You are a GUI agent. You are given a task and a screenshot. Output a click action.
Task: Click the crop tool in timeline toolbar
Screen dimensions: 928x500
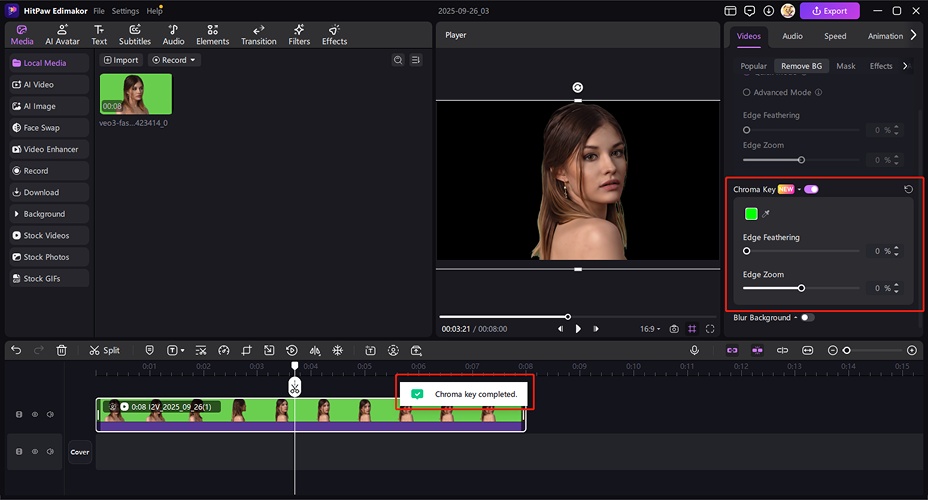(x=246, y=350)
